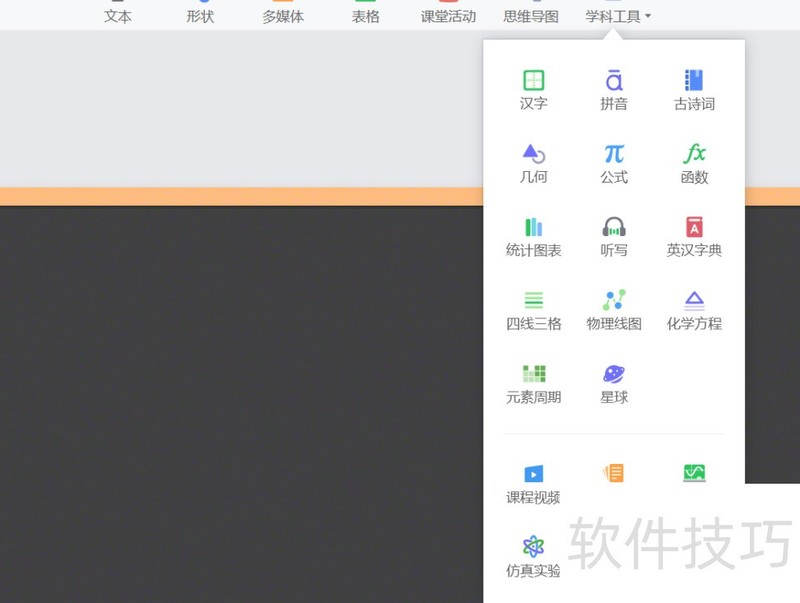This screenshot has height=603, width=800.
Task: Open 课程视频 course videos
Action: 534,483
